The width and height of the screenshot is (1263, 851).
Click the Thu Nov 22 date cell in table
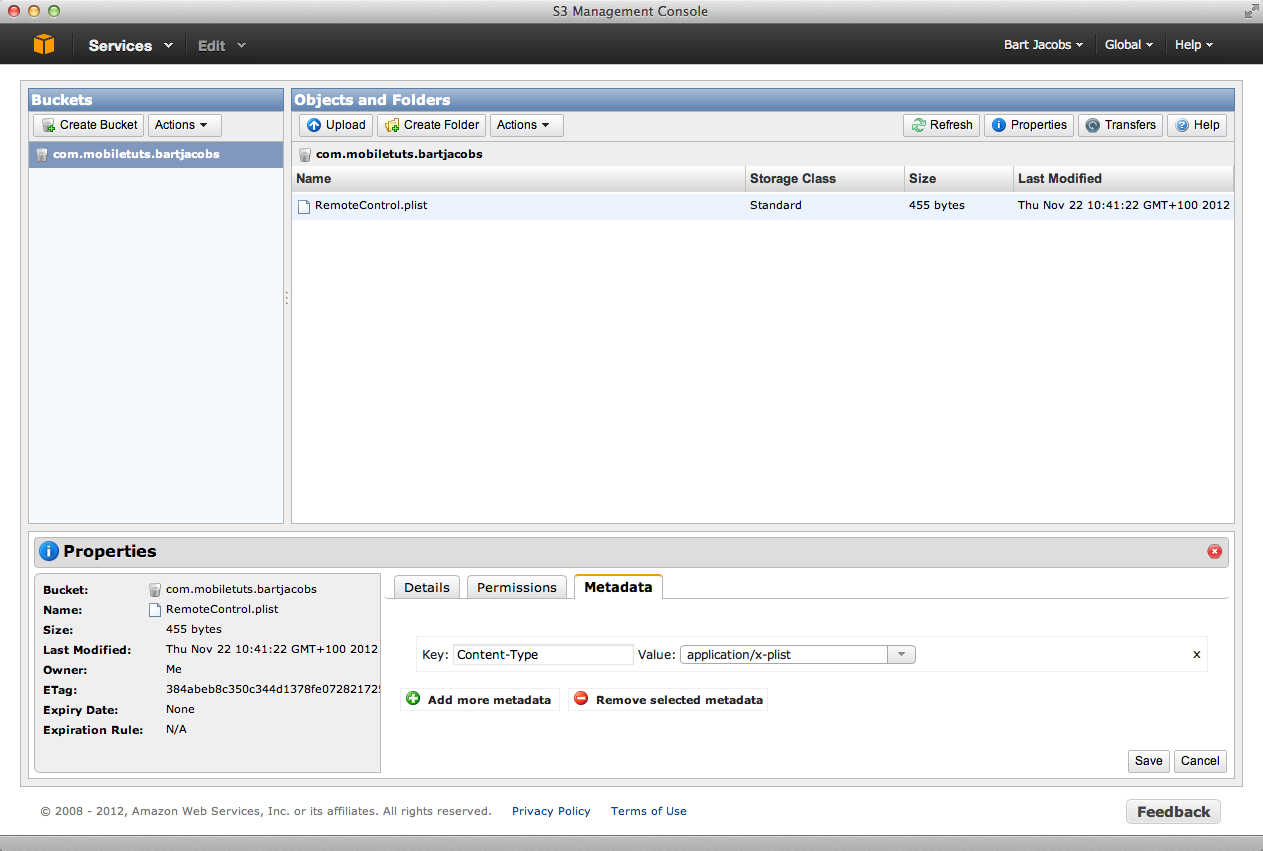pos(1124,205)
